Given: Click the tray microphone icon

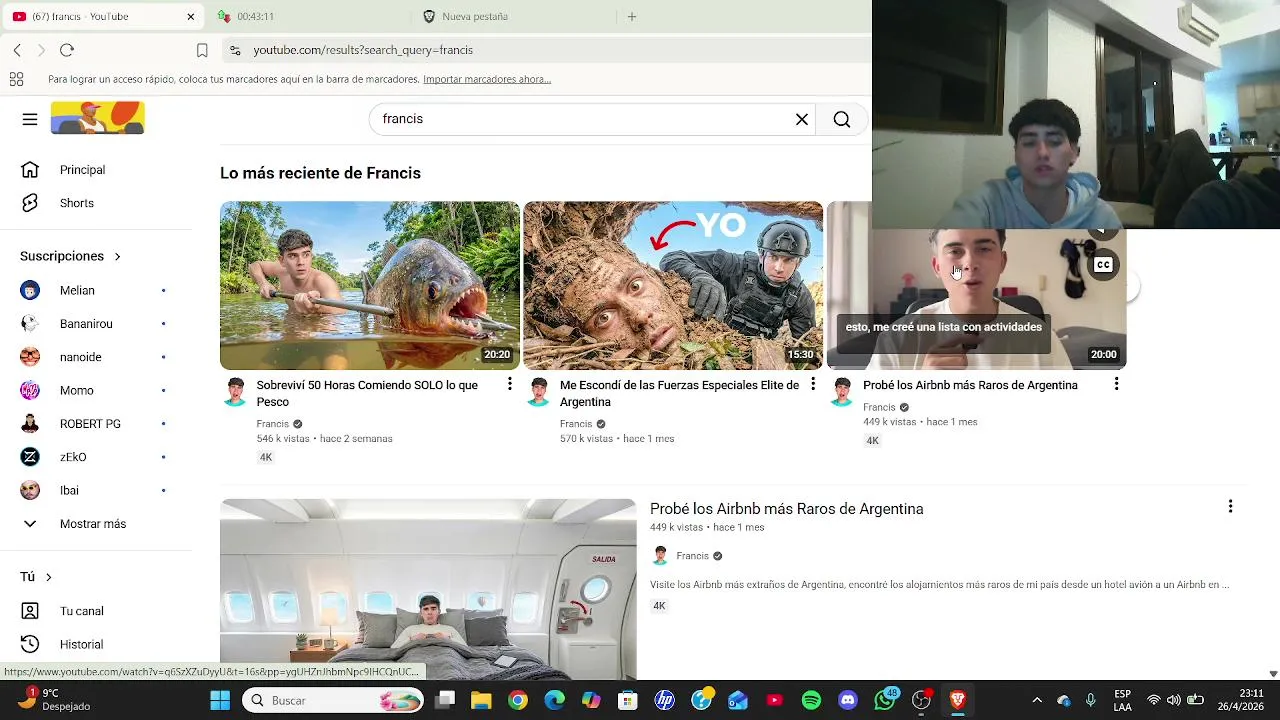Looking at the screenshot, I should point(1091,700).
